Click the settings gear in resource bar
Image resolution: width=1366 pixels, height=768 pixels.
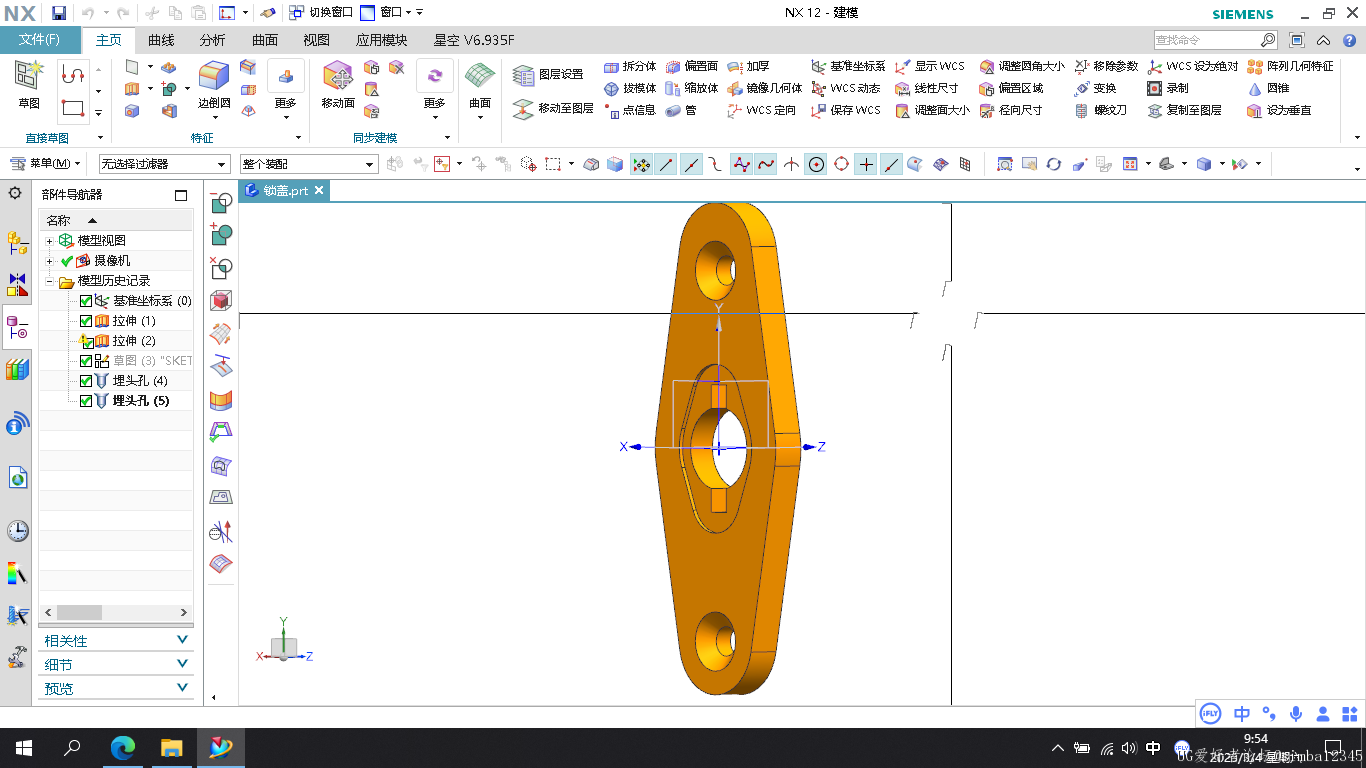(x=15, y=193)
